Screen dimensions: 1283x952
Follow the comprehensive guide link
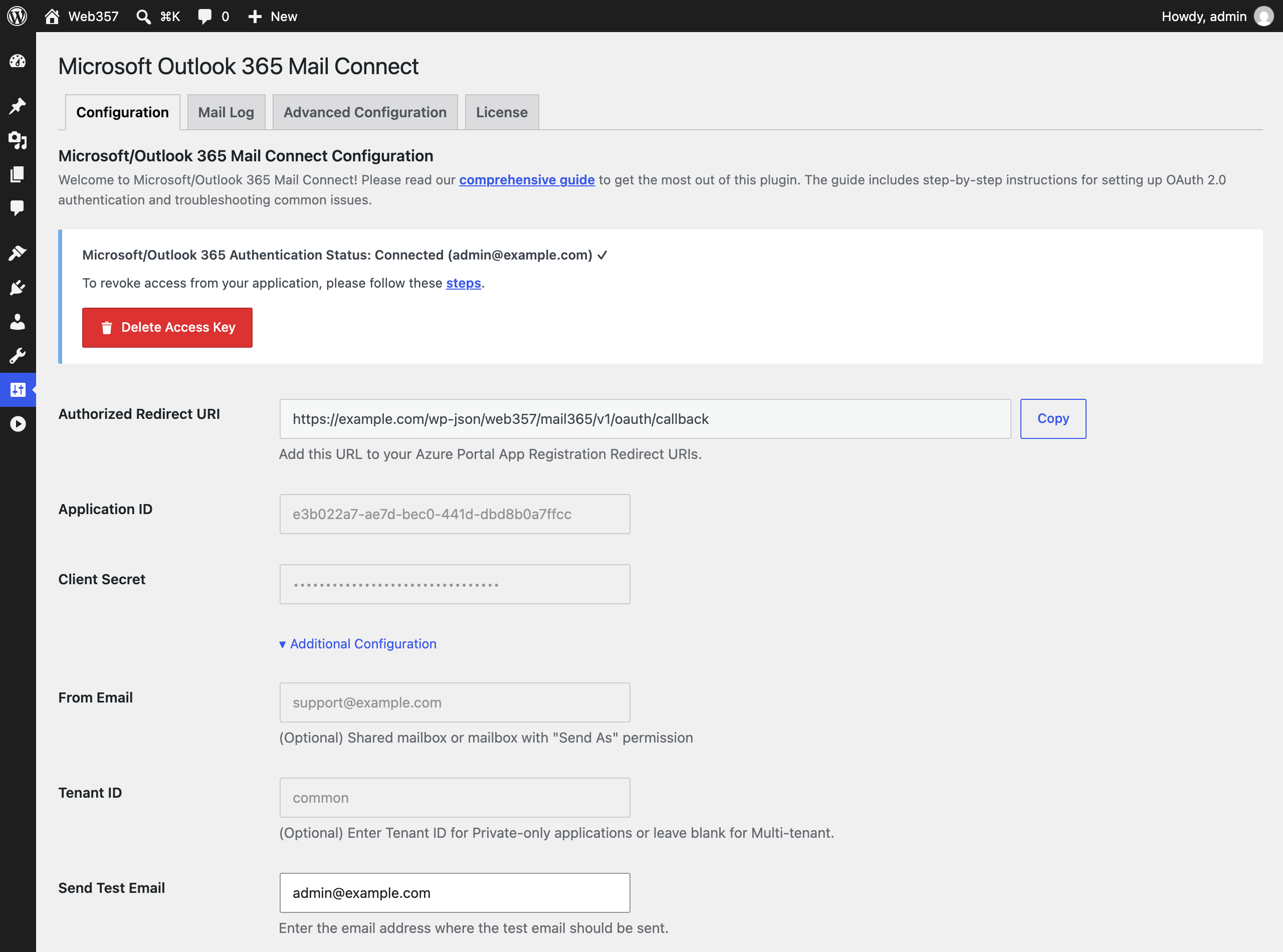tap(527, 180)
